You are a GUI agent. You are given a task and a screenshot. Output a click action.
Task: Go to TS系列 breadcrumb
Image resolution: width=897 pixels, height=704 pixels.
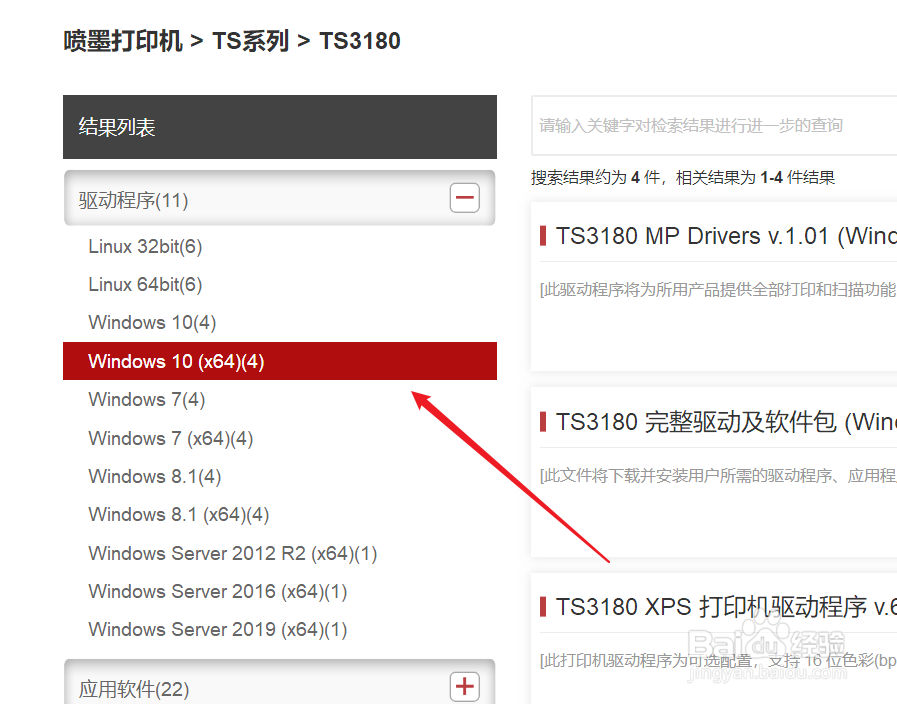251,41
